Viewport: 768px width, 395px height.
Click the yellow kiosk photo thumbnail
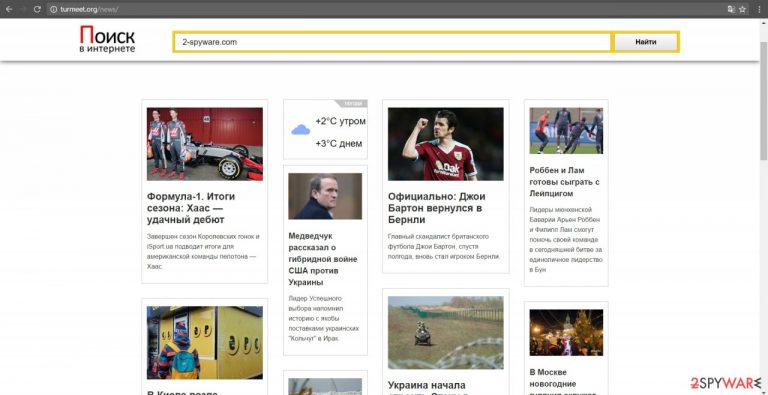(x=205, y=343)
